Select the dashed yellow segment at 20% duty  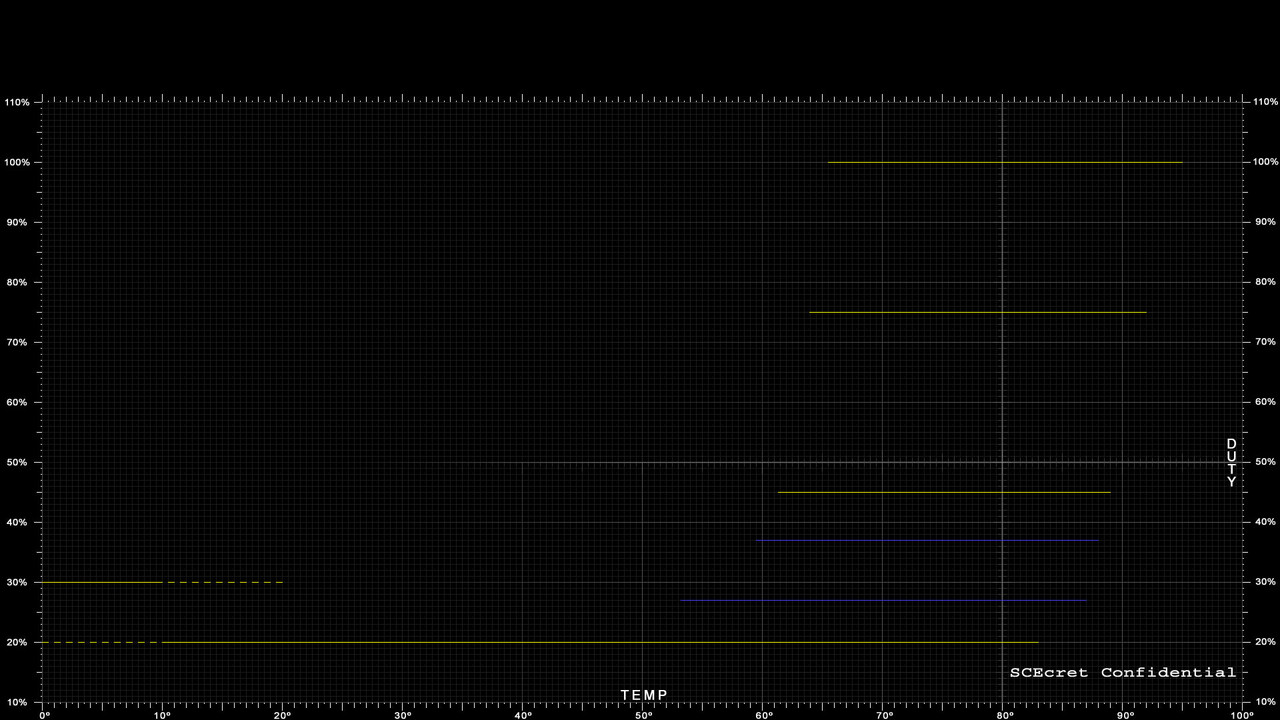coord(100,642)
